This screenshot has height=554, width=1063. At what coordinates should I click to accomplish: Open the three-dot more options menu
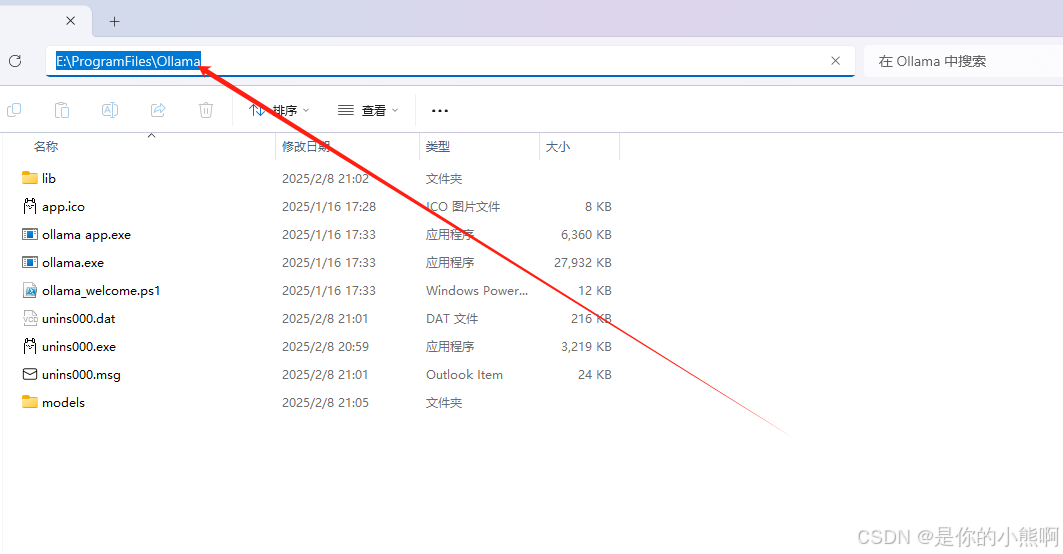pos(440,111)
